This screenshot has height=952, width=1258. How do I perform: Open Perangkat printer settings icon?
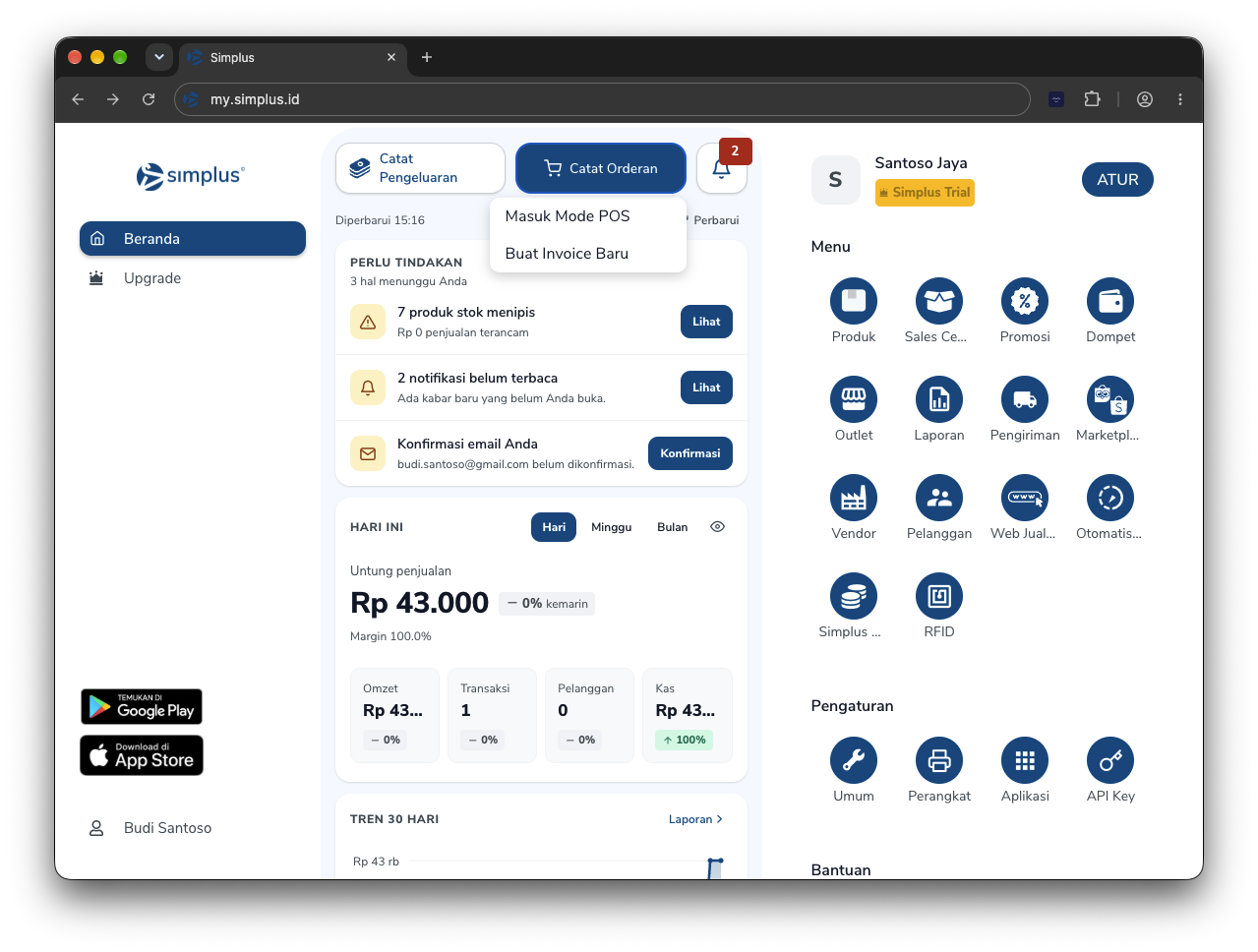coord(938,760)
